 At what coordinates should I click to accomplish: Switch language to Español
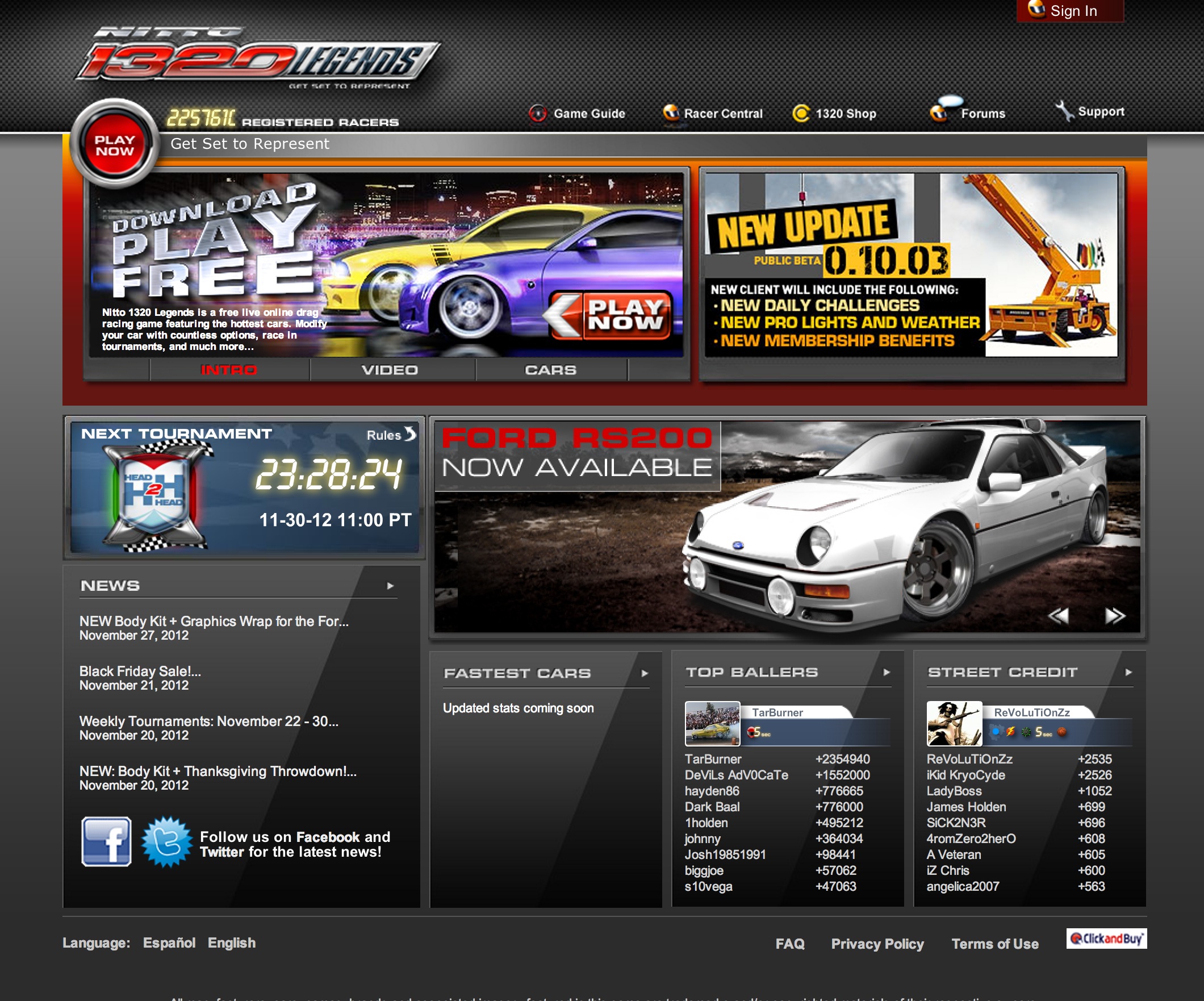coord(169,943)
